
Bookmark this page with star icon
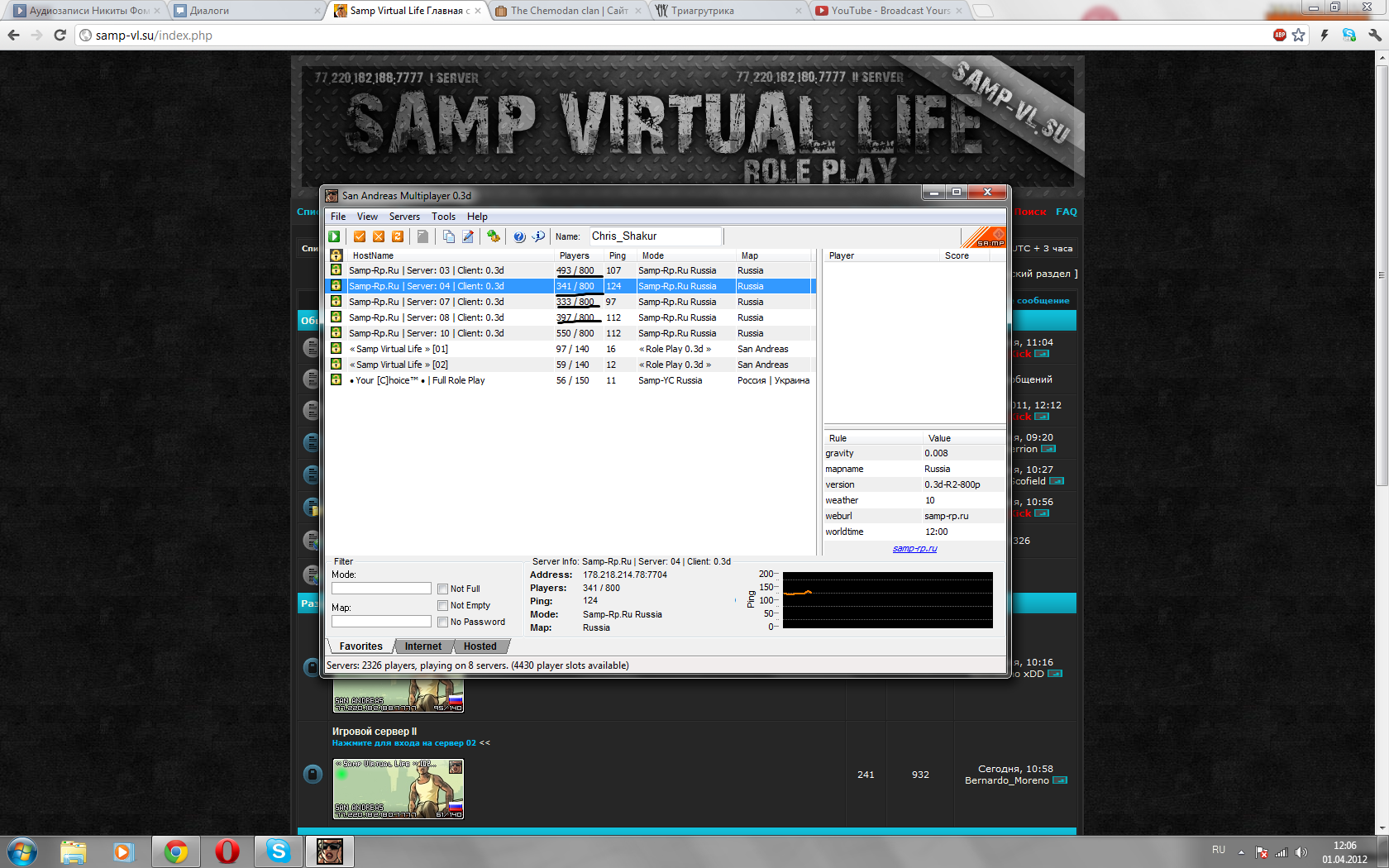(x=1299, y=35)
